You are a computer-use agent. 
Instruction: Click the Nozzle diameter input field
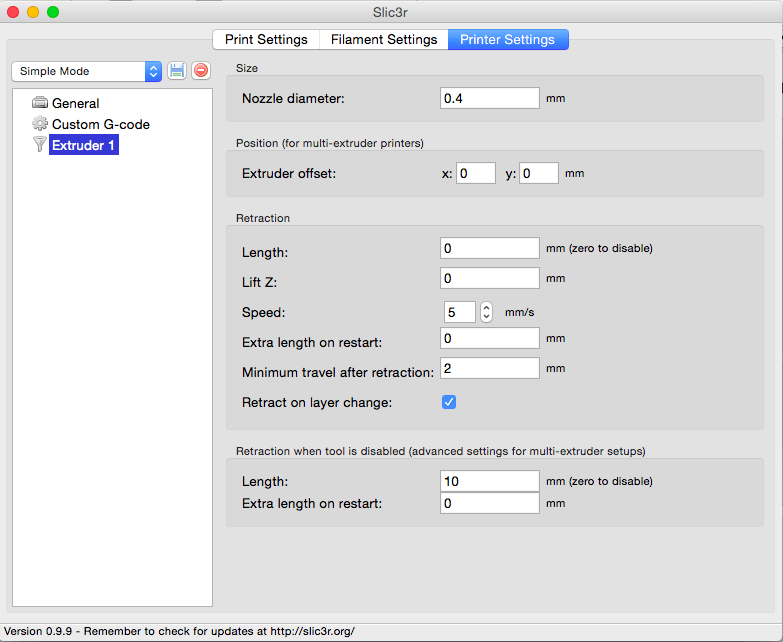[489, 98]
